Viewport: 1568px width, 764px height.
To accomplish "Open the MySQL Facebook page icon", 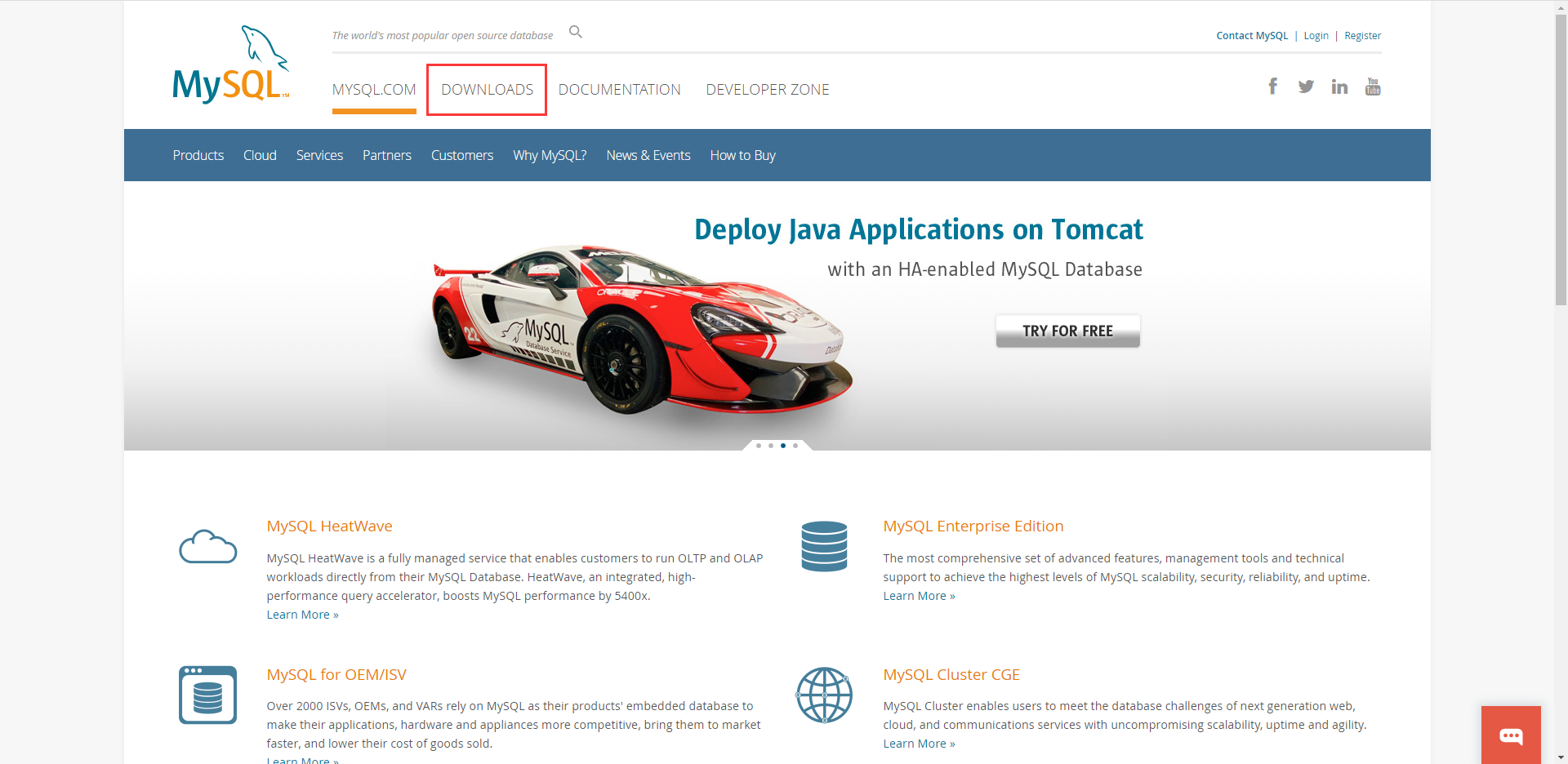I will [1272, 87].
